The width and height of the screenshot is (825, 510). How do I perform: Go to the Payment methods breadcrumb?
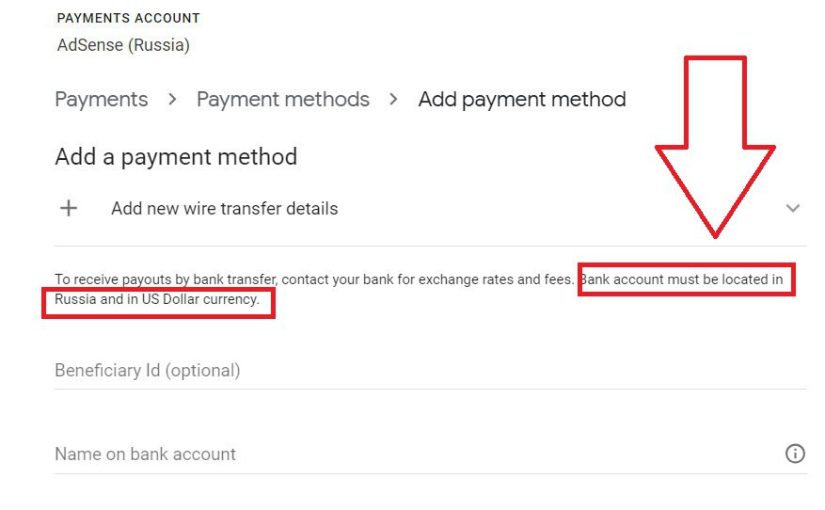pos(283,100)
